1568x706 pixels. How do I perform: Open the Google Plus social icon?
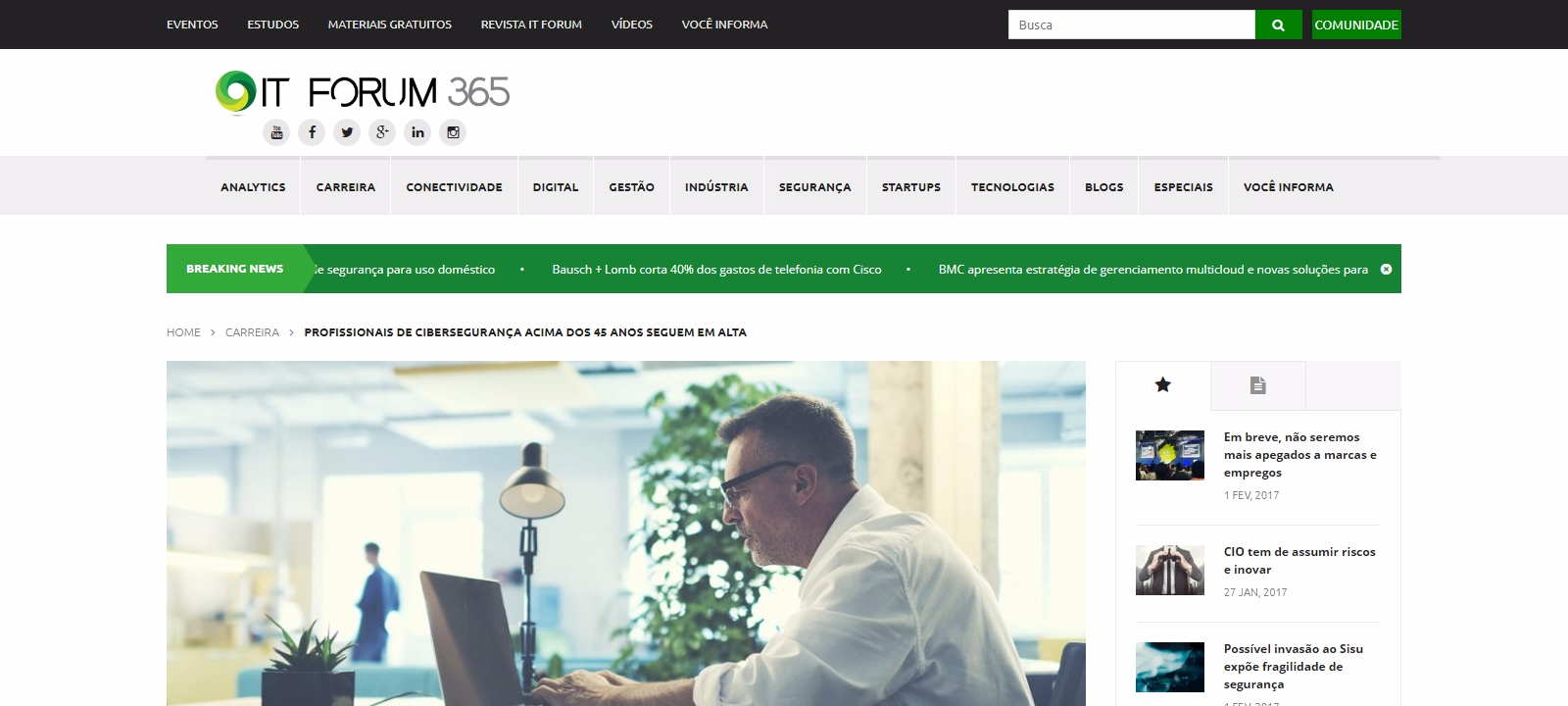[x=382, y=132]
